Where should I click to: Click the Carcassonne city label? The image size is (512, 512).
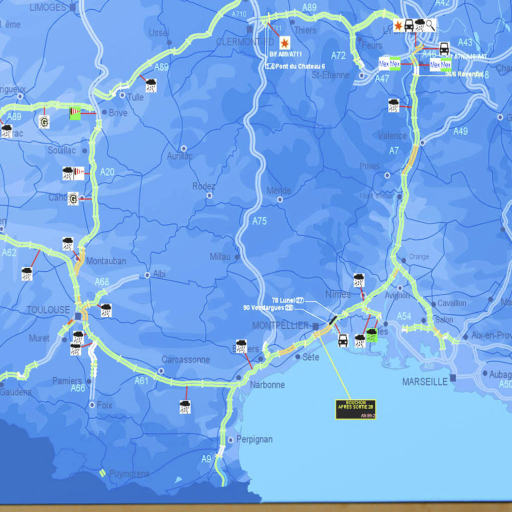click(x=186, y=360)
